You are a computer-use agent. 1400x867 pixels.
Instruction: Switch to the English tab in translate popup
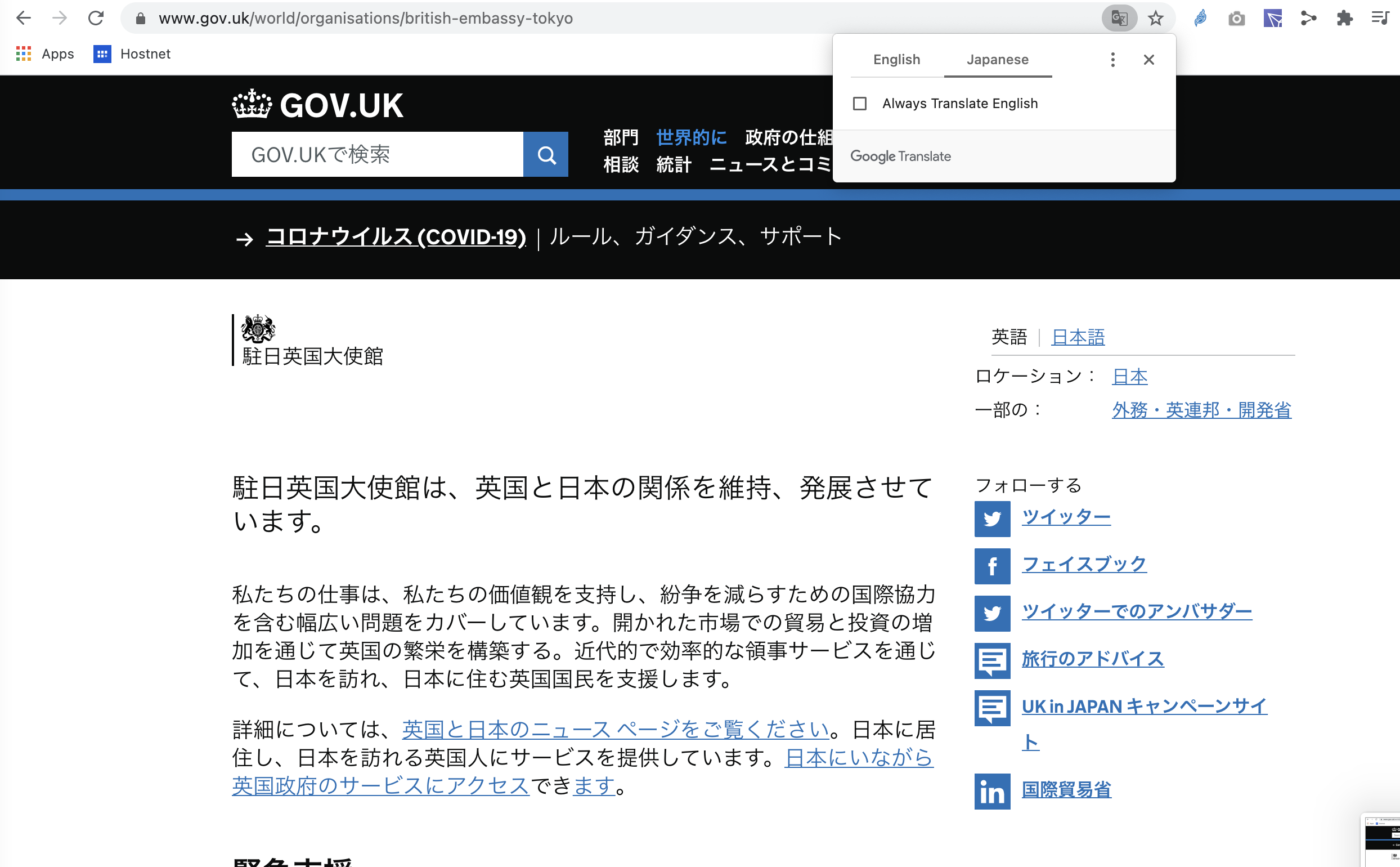click(896, 60)
